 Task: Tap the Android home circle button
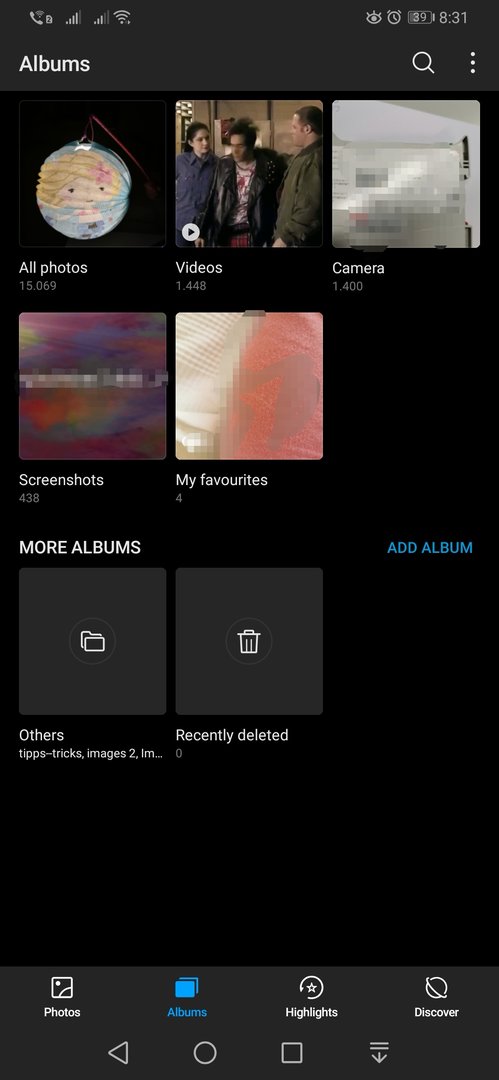[x=205, y=1052]
